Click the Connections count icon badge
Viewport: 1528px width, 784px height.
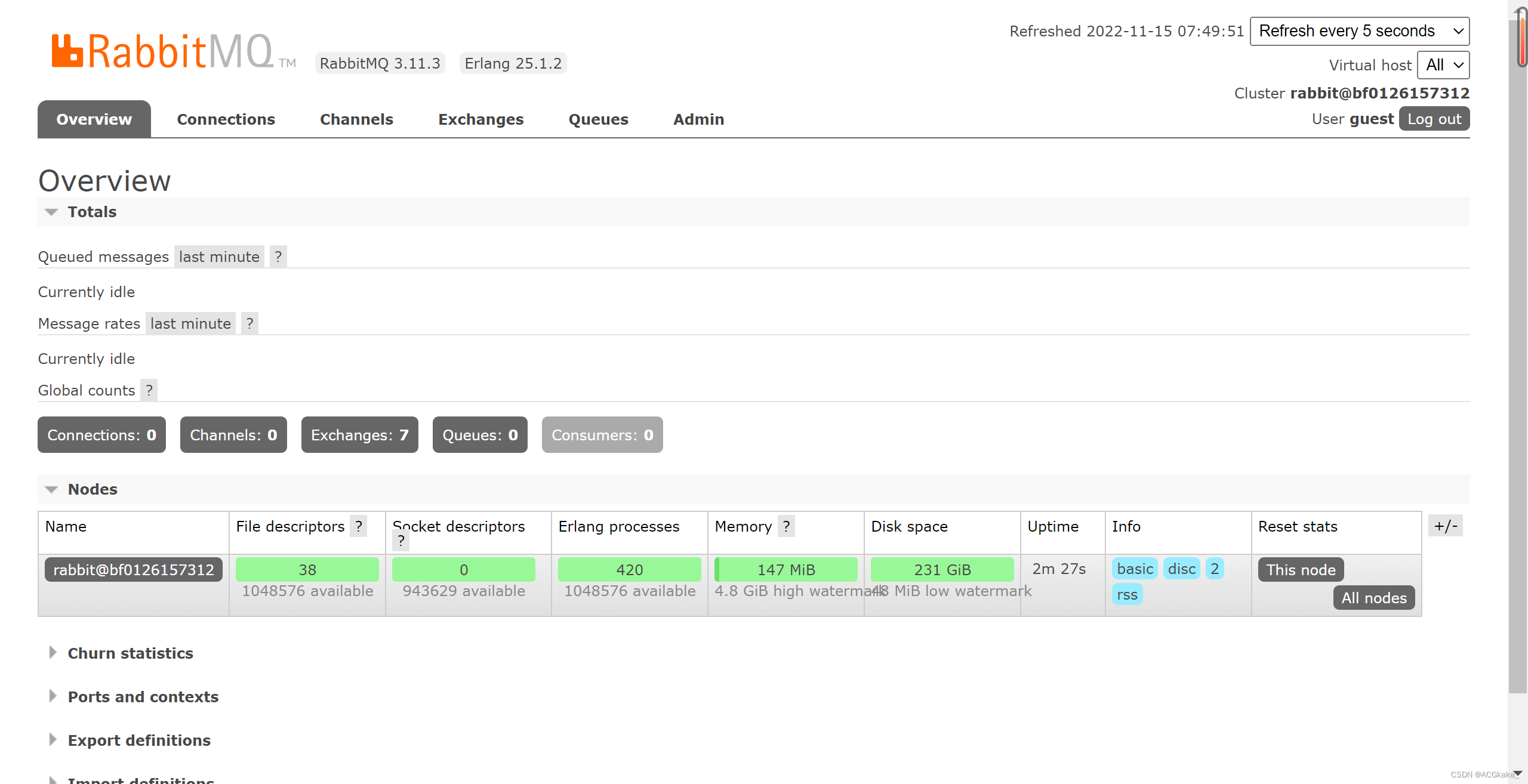[101, 434]
